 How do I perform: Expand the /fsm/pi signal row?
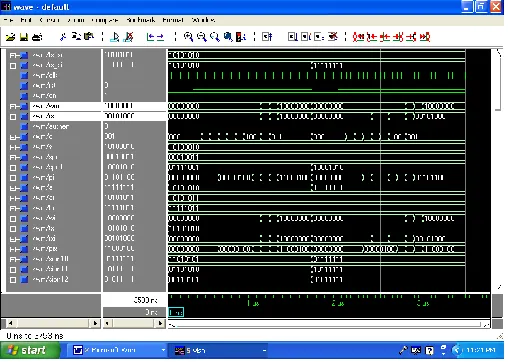pos(13,178)
